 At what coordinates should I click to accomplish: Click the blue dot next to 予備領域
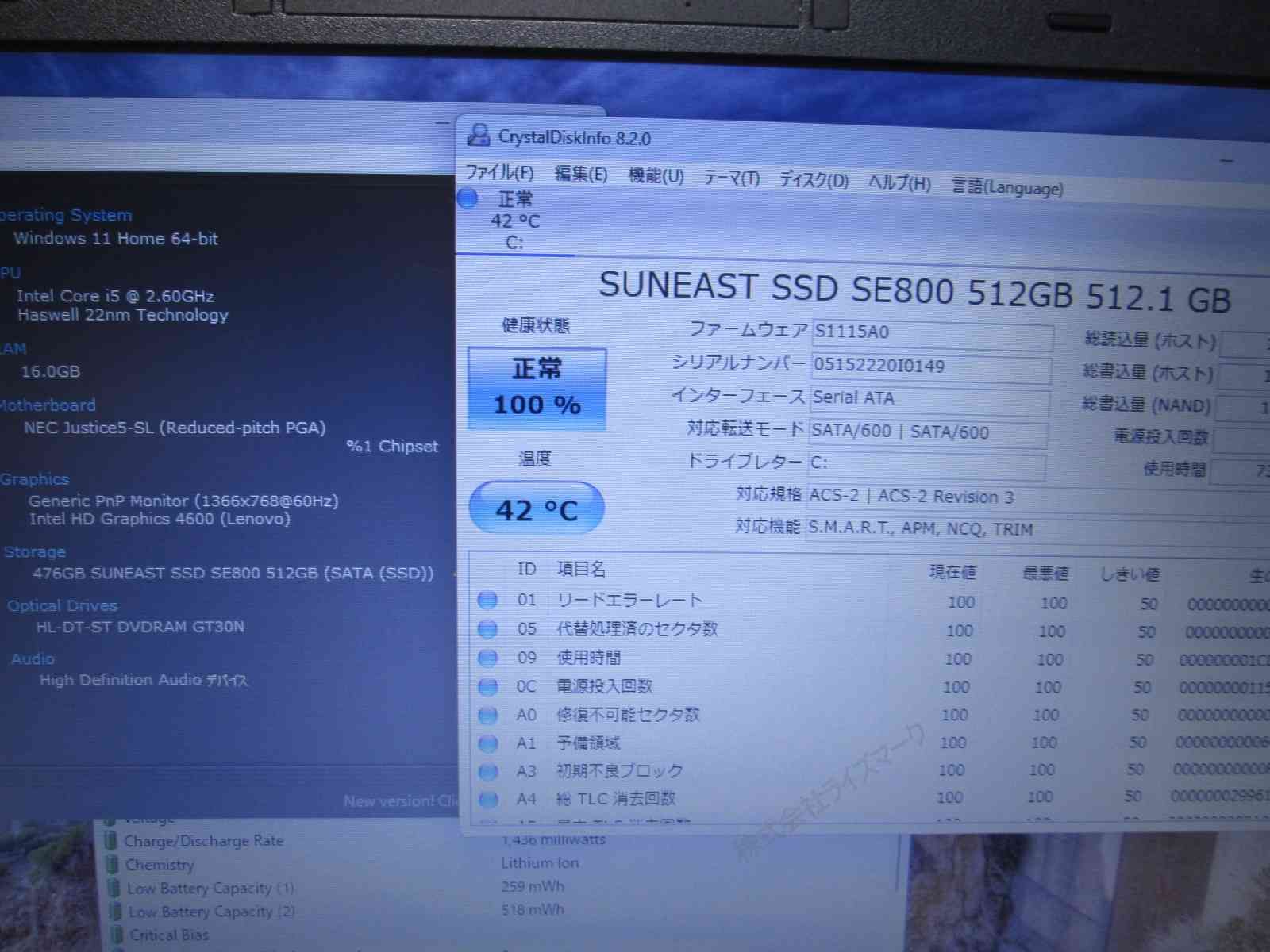(487, 743)
